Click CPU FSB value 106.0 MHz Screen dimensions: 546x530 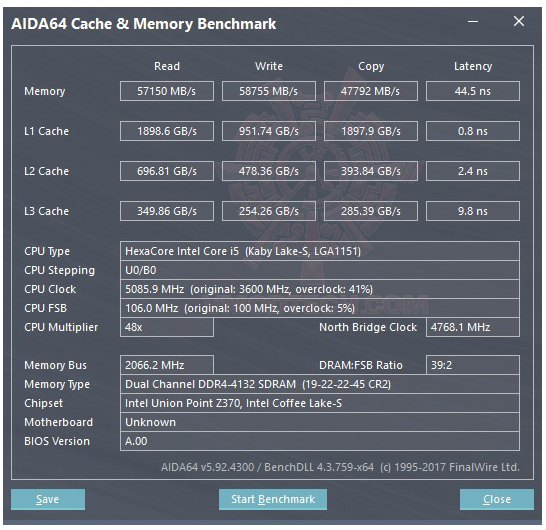(320, 308)
